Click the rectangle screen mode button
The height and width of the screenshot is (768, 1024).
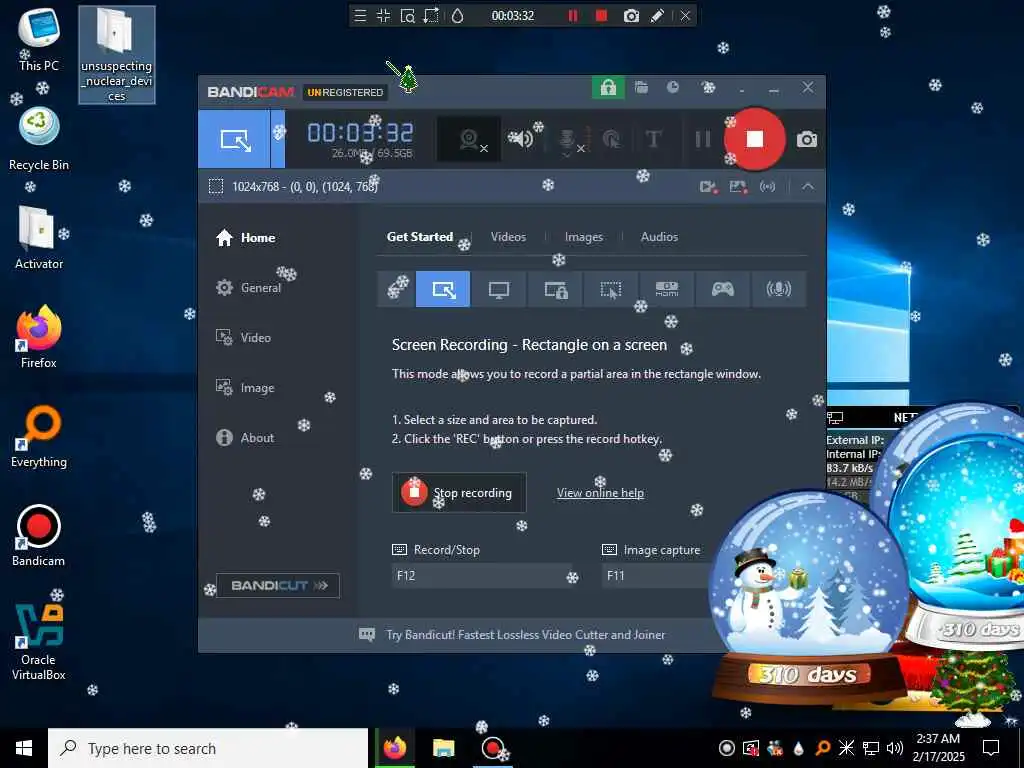click(234, 139)
